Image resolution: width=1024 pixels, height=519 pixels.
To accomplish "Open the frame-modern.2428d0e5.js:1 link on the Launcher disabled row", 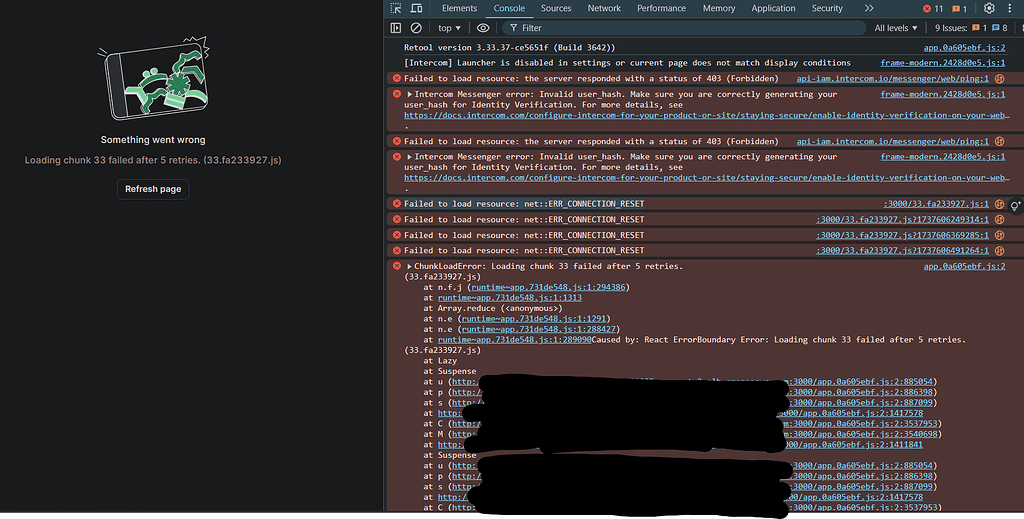I will 942,63.
